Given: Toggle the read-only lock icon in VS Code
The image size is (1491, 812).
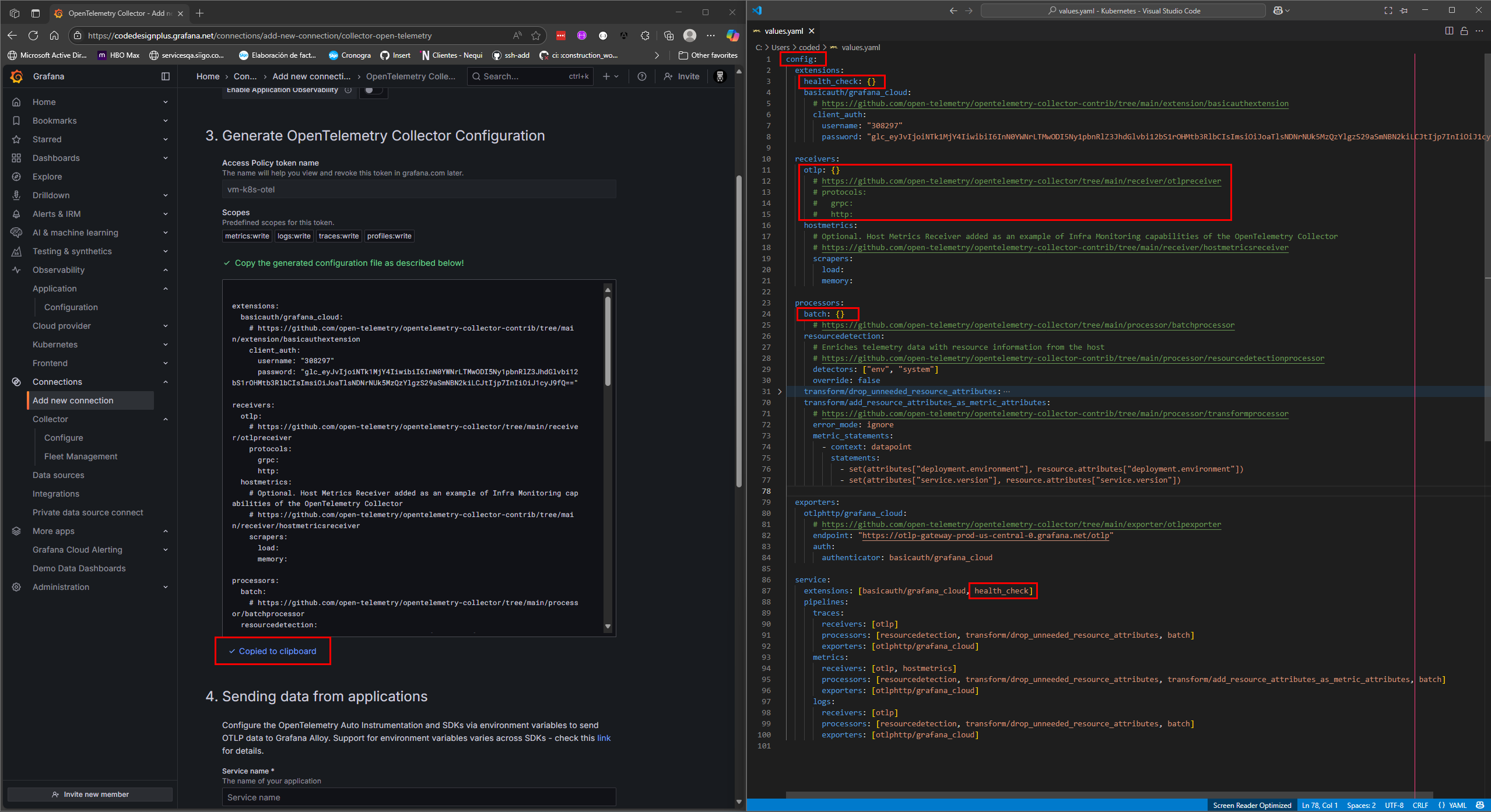Looking at the screenshot, I should pyautogui.click(x=1464, y=31).
